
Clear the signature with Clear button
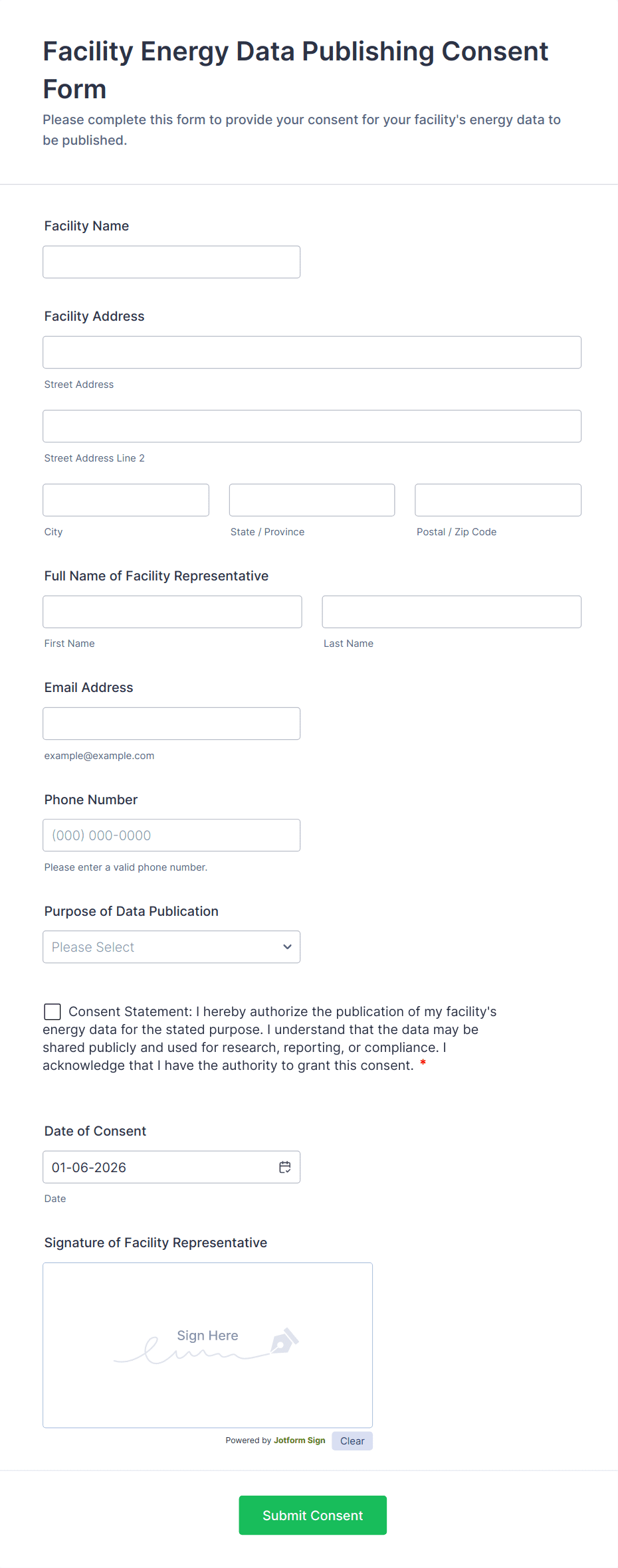point(352,1440)
